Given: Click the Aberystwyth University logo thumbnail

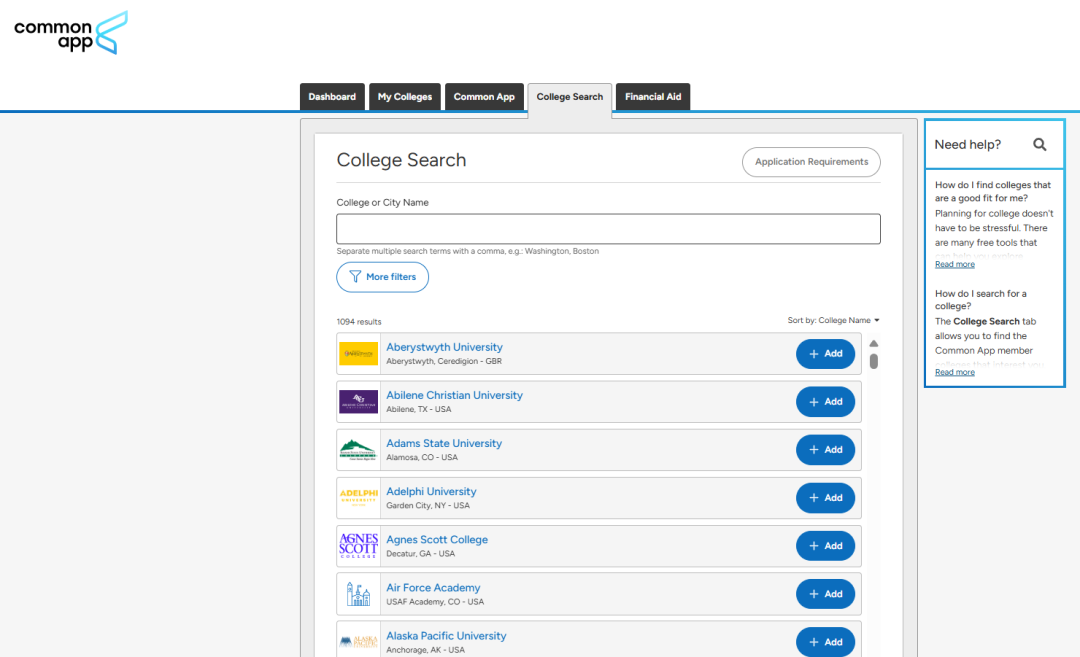Looking at the screenshot, I should pos(358,354).
